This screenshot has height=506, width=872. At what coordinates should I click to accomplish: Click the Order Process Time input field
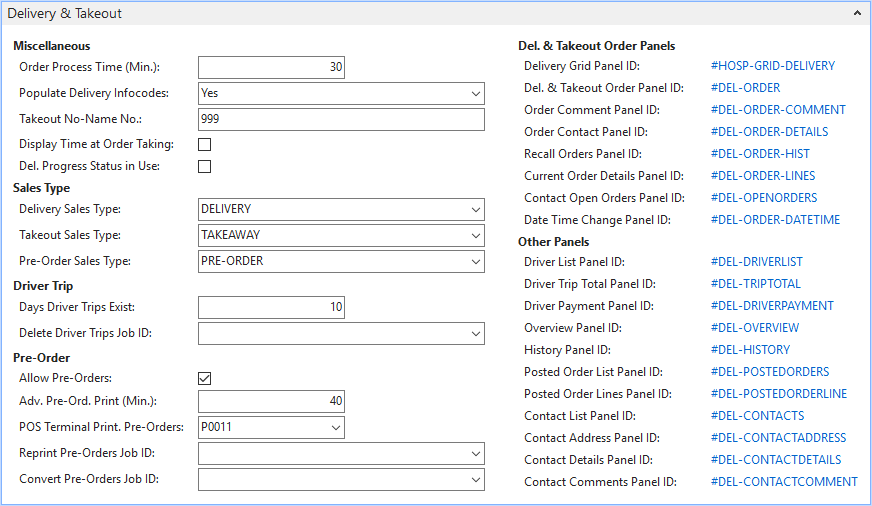pos(271,68)
